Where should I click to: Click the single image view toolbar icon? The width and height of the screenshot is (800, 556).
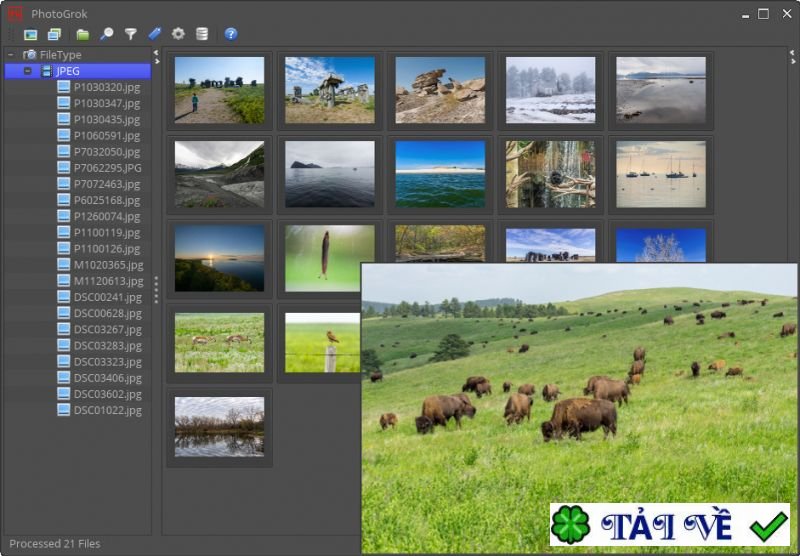point(31,34)
